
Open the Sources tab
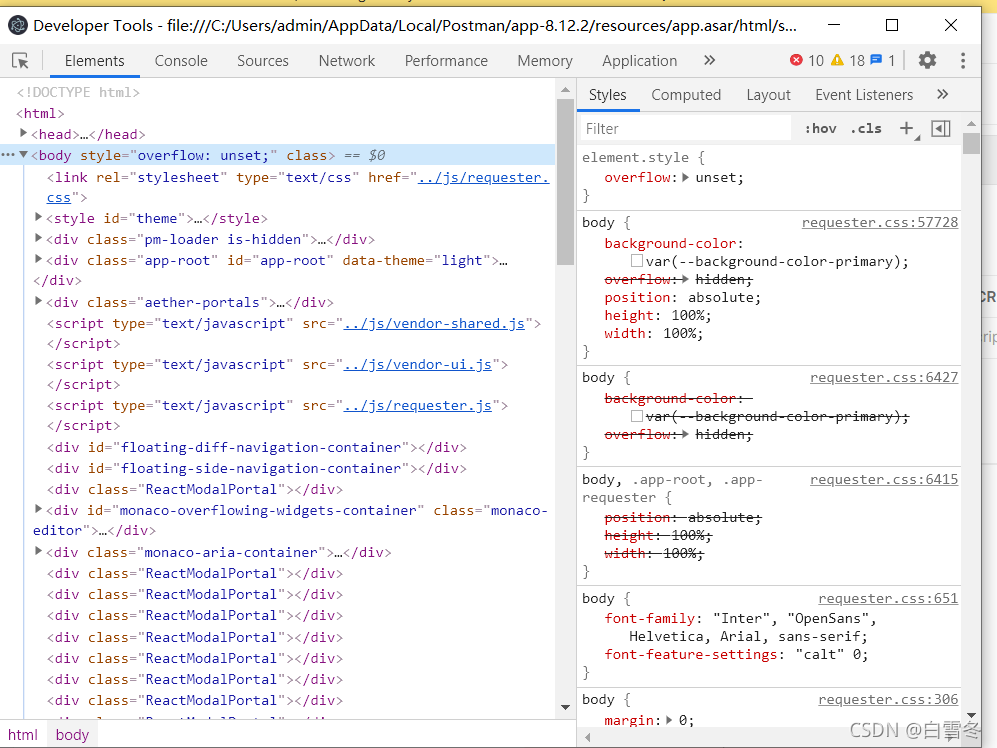pos(263,60)
